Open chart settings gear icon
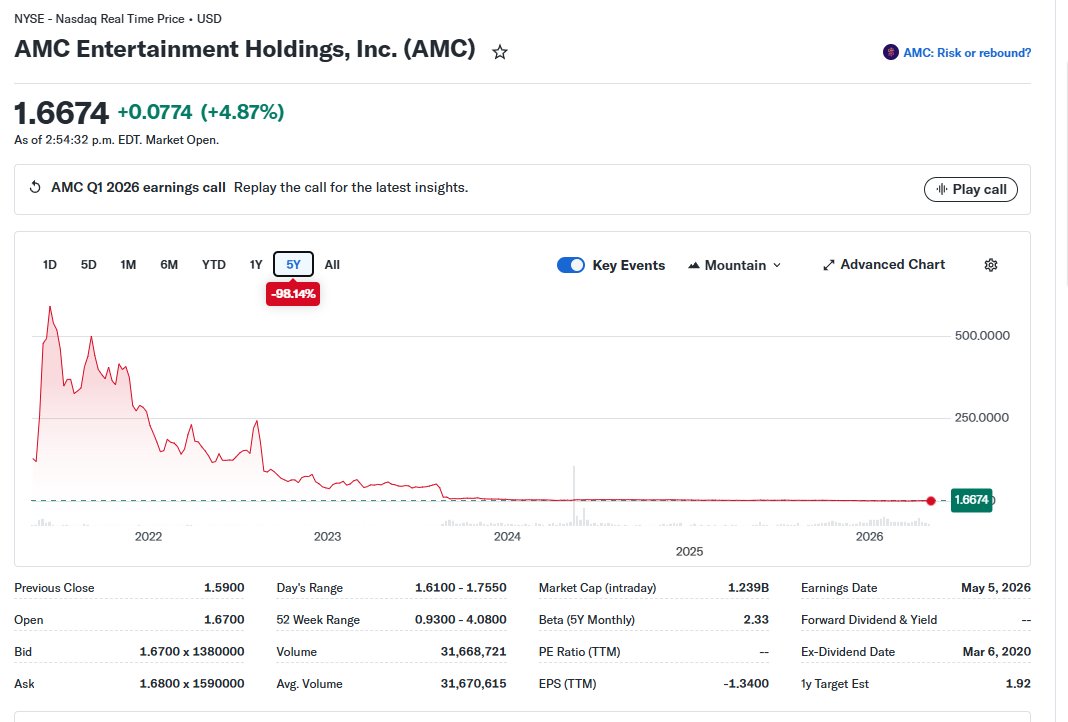The height and width of the screenshot is (722, 1068). [x=991, y=265]
